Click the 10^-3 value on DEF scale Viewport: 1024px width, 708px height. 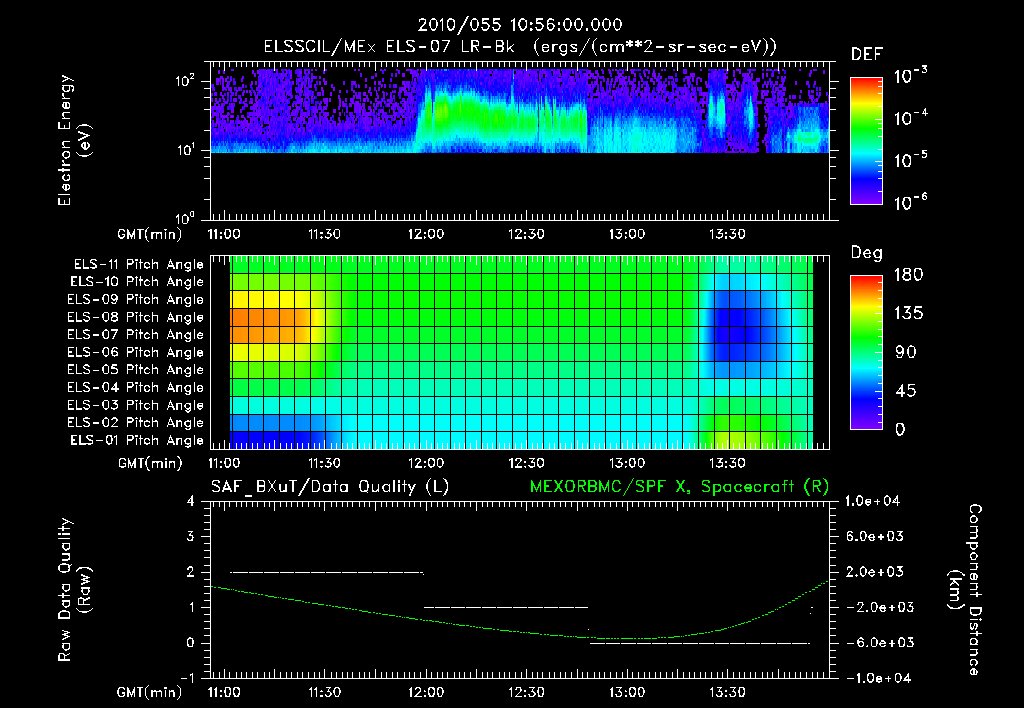[910, 76]
